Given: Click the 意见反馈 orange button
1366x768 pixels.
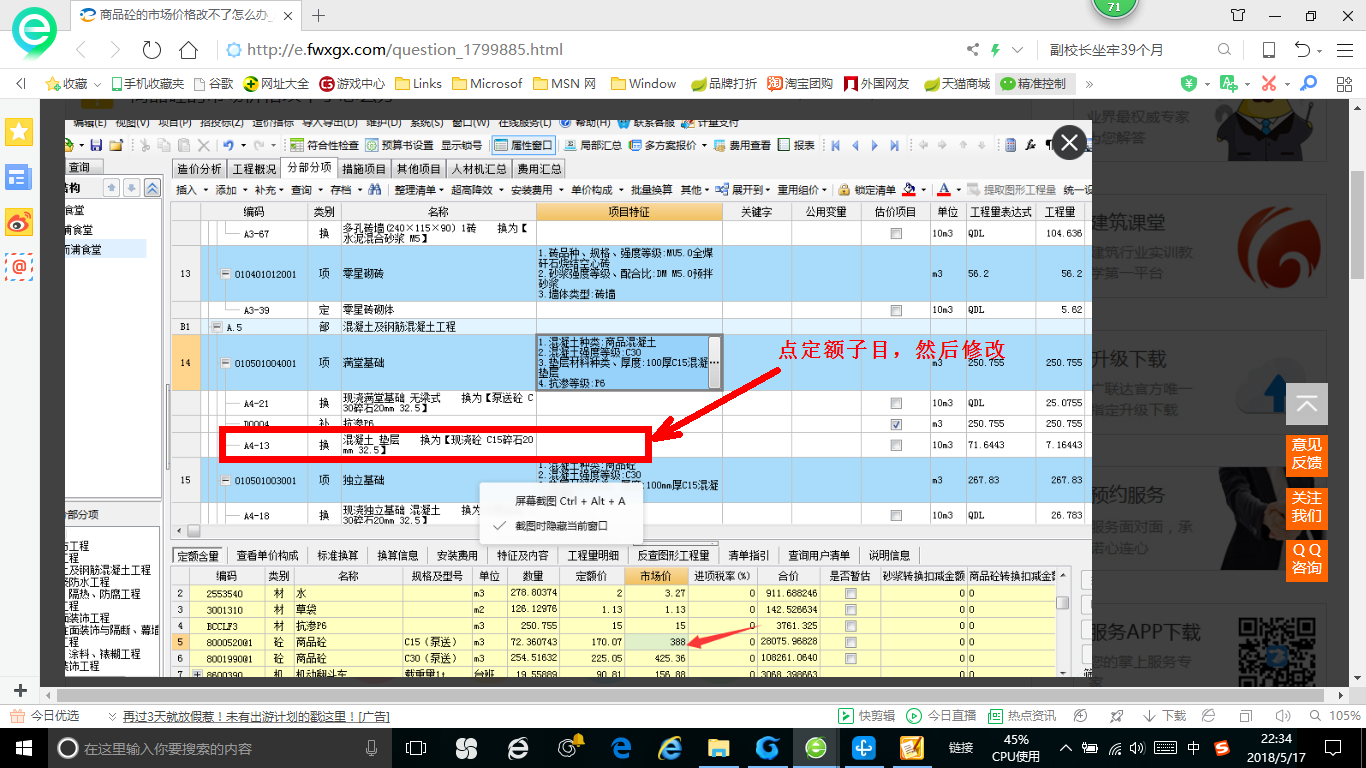Looking at the screenshot, I should click(1307, 454).
